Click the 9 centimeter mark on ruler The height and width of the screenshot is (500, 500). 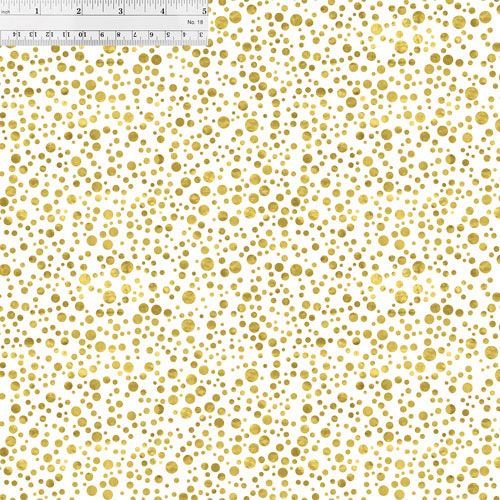point(102,34)
